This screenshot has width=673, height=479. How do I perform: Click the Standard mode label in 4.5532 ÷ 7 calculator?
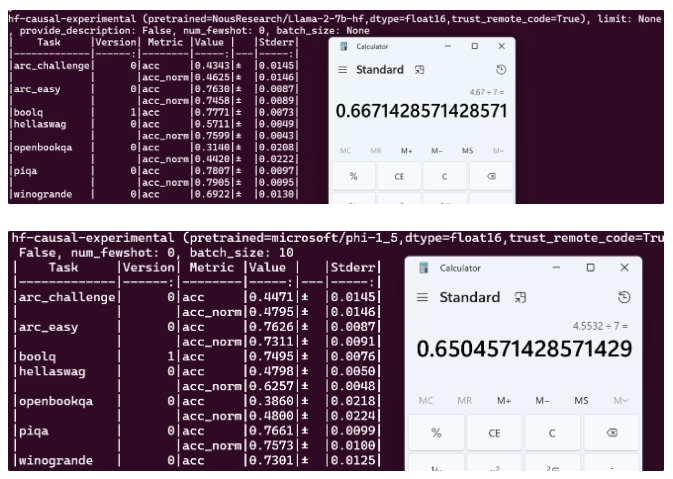[x=470, y=297]
